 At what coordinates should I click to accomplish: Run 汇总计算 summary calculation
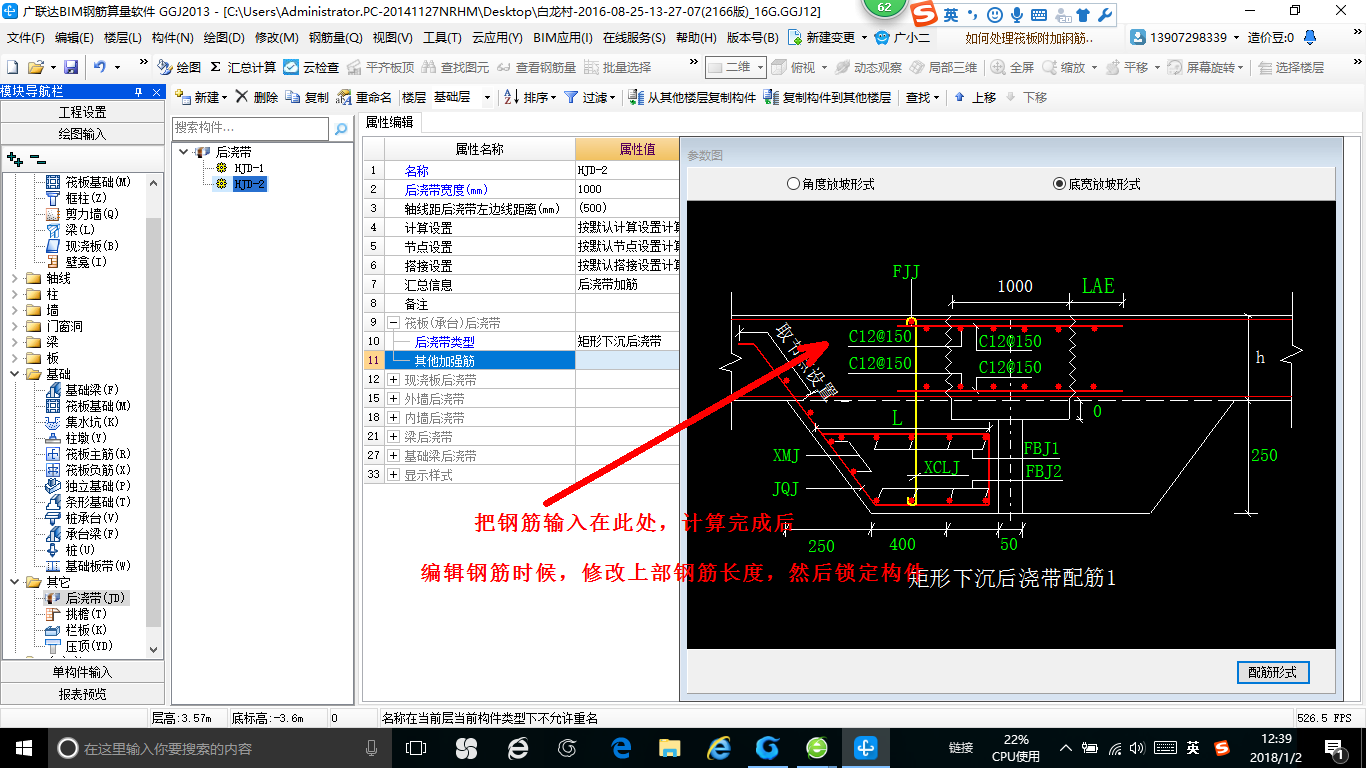coord(243,67)
